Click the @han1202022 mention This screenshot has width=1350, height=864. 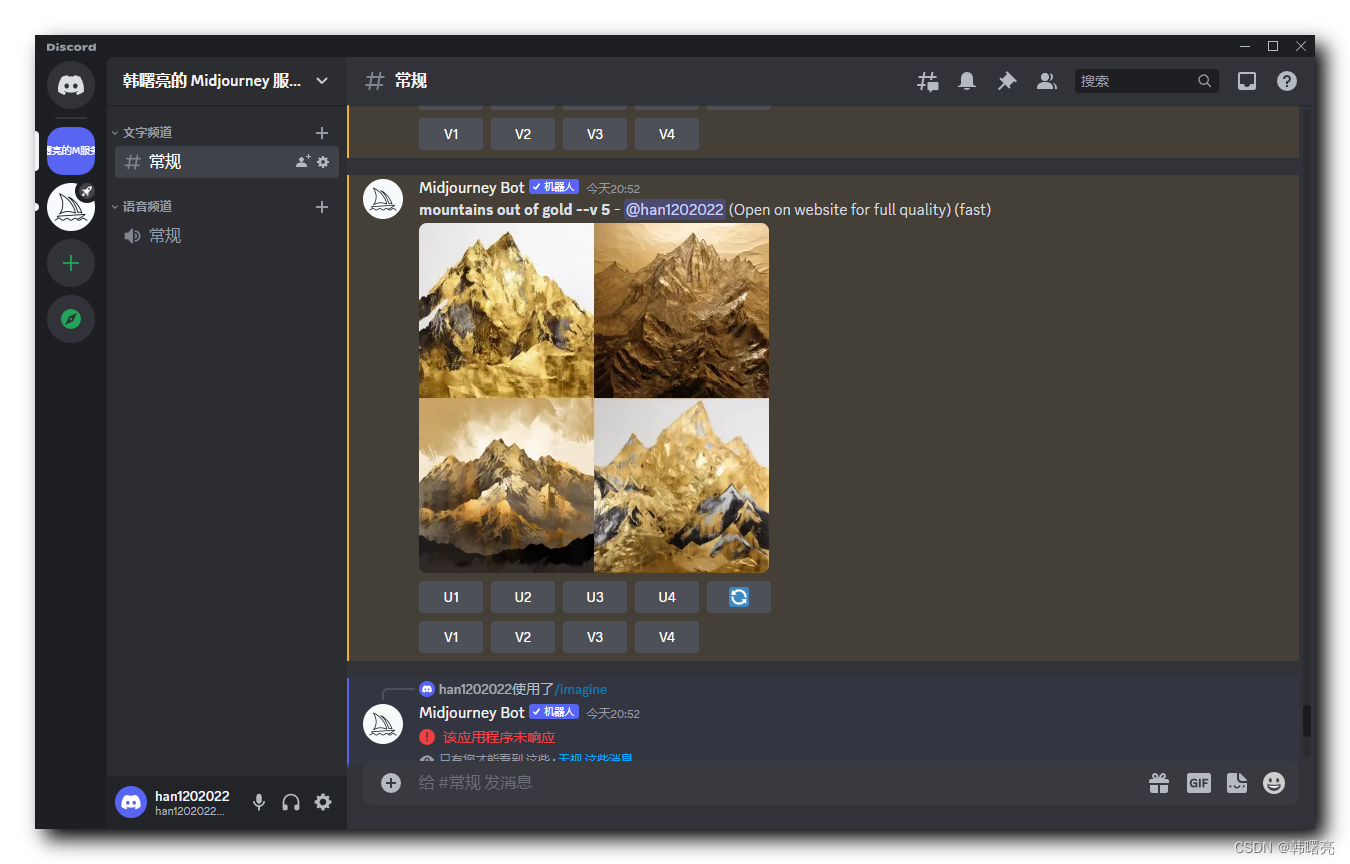[x=674, y=210]
